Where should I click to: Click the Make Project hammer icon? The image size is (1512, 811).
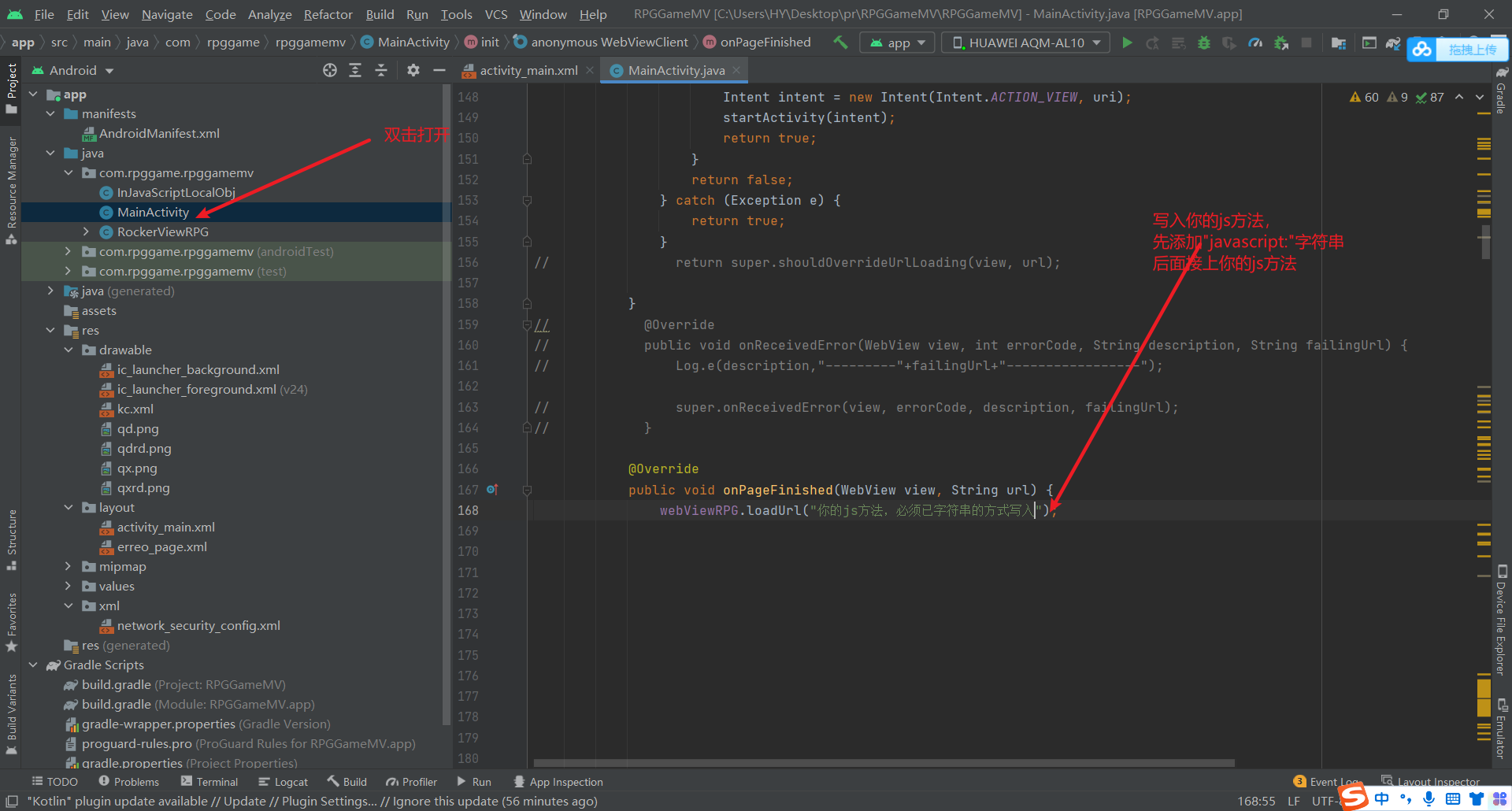[840, 43]
